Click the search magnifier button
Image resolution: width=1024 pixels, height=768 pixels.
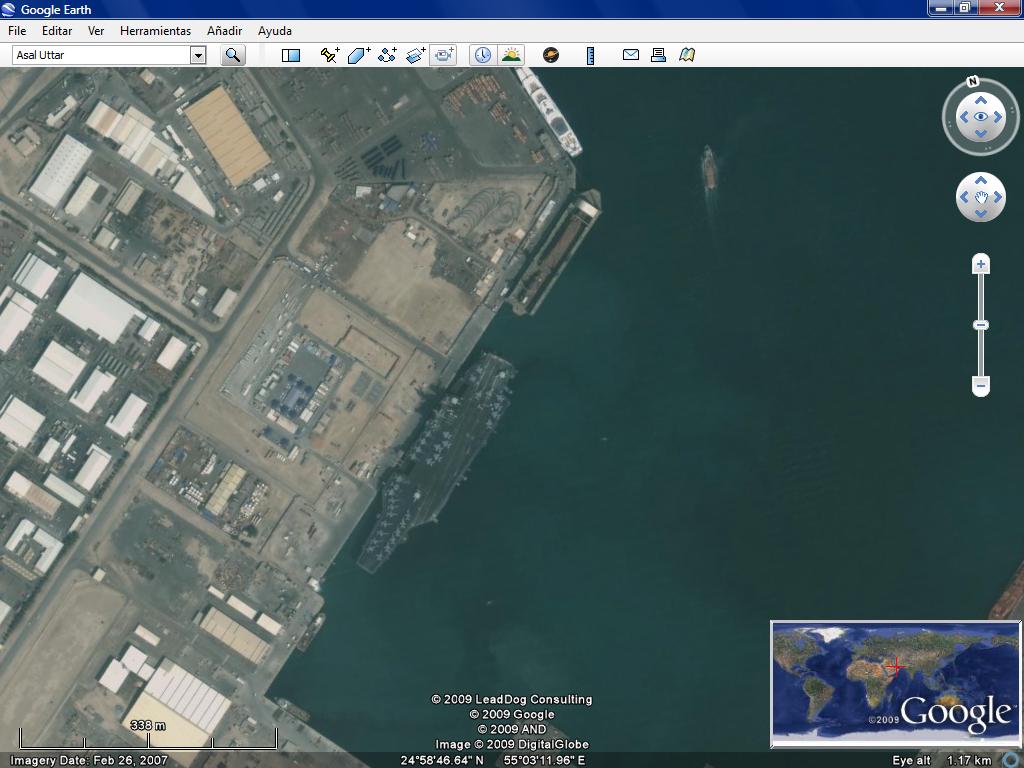tap(232, 55)
